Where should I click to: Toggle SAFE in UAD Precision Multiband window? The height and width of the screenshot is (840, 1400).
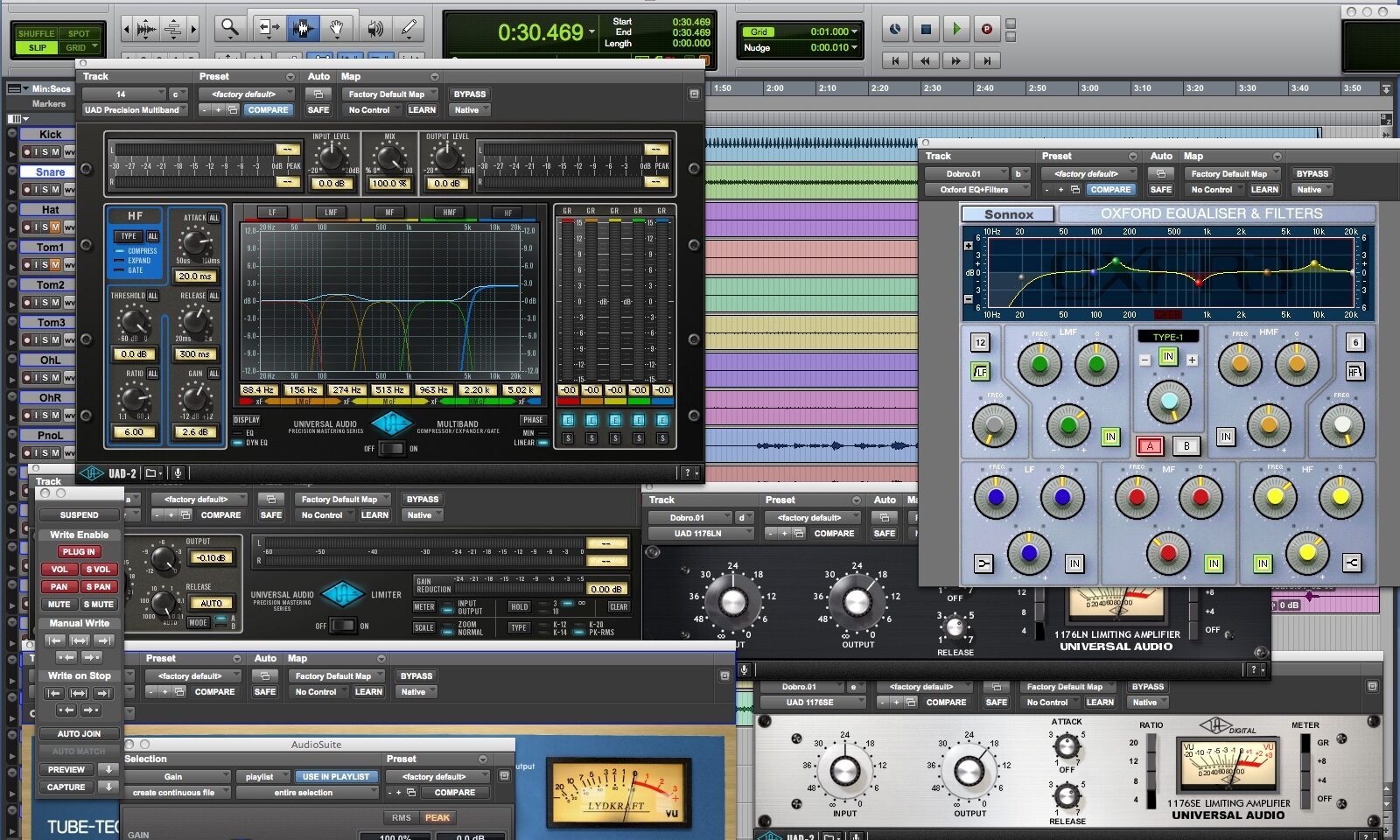coord(318,110)
